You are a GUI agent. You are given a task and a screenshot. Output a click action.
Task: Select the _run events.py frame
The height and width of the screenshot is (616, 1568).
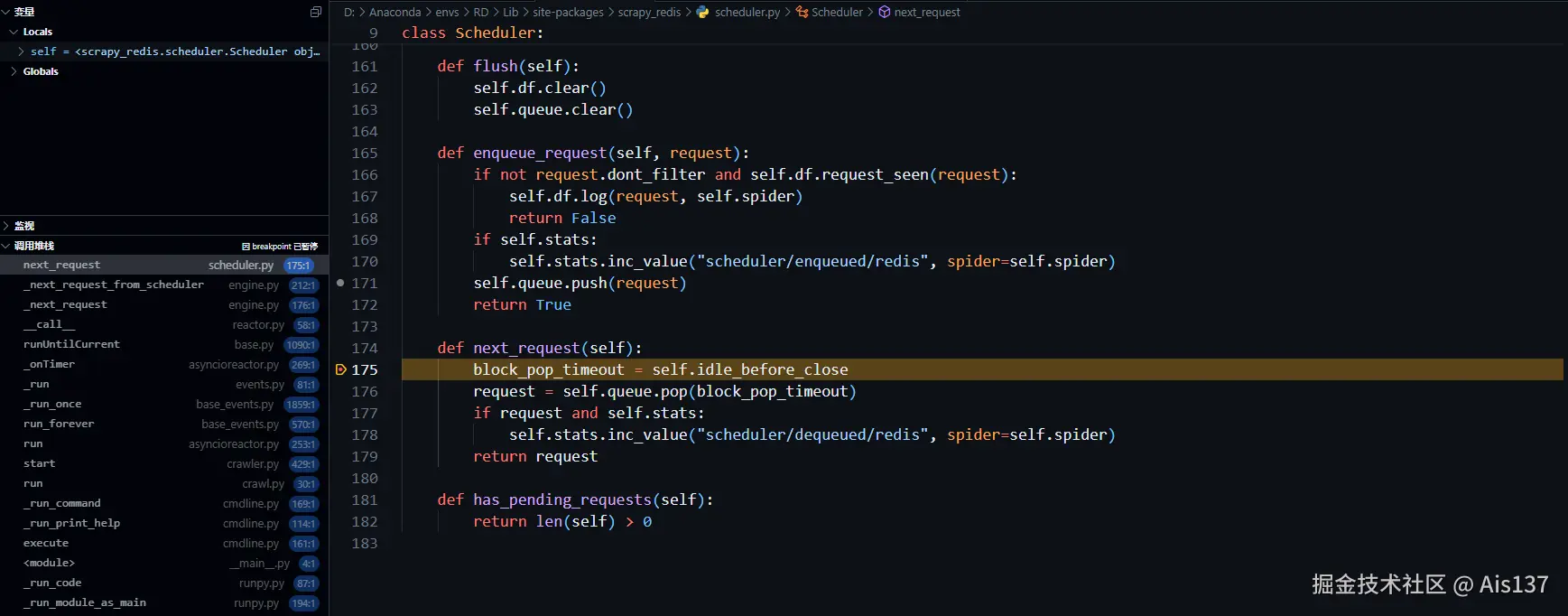pyautogui.click(x=164, y=384)
